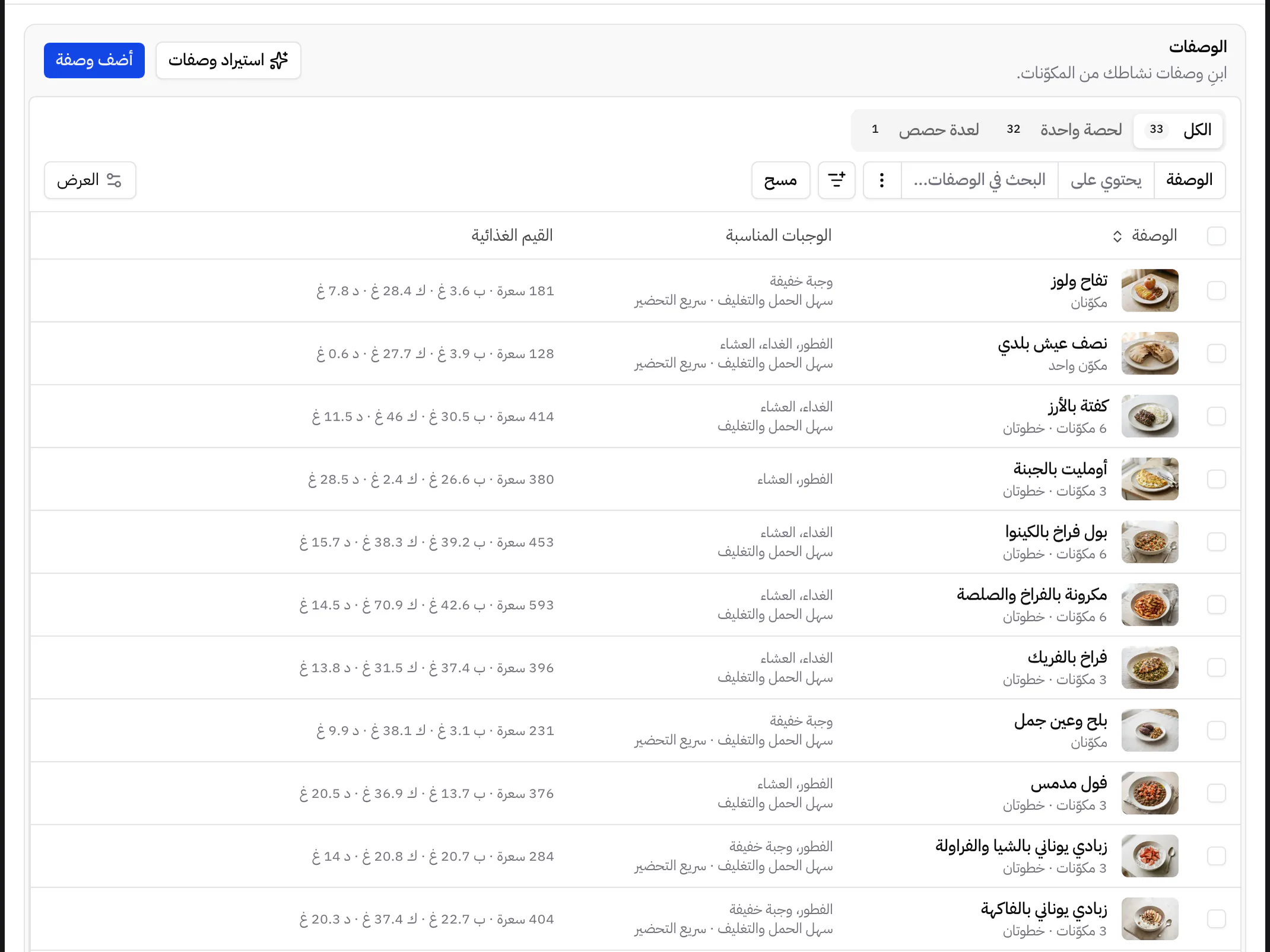1270x952 pixels.
Task: Check the زبادي يوناني بالفاكهة row checkbox
Action: pyautogui.click(x=1217, y=919)
